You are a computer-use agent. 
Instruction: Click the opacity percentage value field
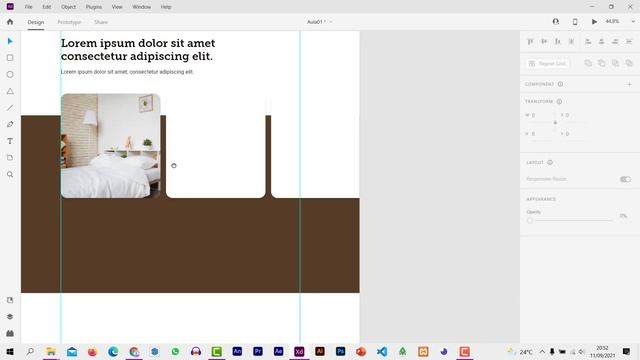[623, 216]
